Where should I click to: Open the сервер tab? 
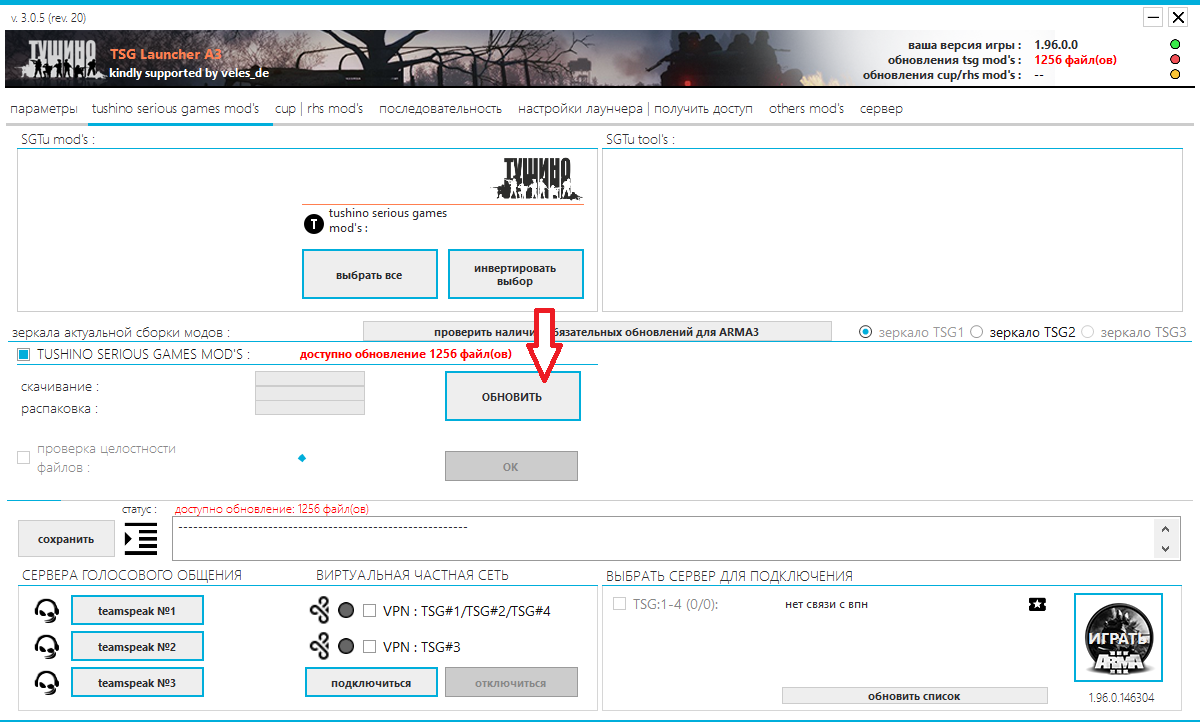pyautogui.click(x=881, y=108)
